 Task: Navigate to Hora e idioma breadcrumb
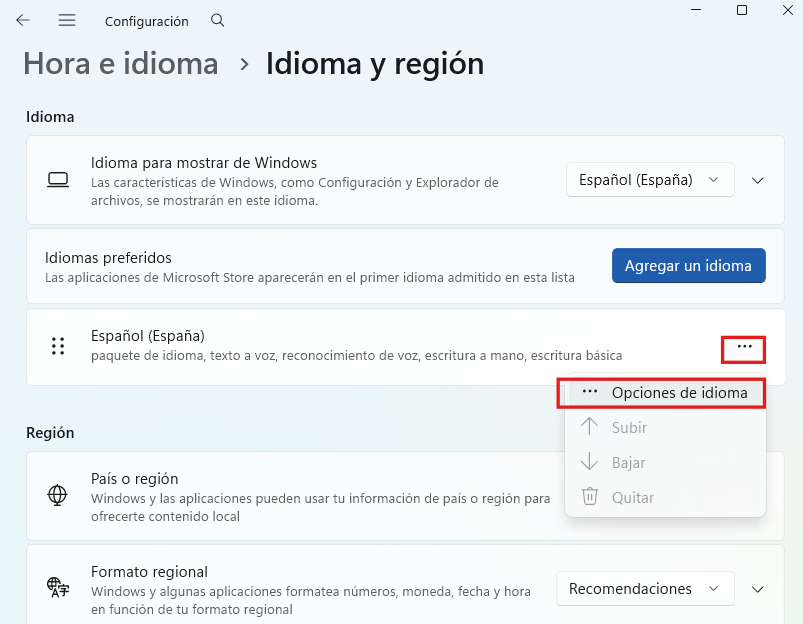pos(120,63)
